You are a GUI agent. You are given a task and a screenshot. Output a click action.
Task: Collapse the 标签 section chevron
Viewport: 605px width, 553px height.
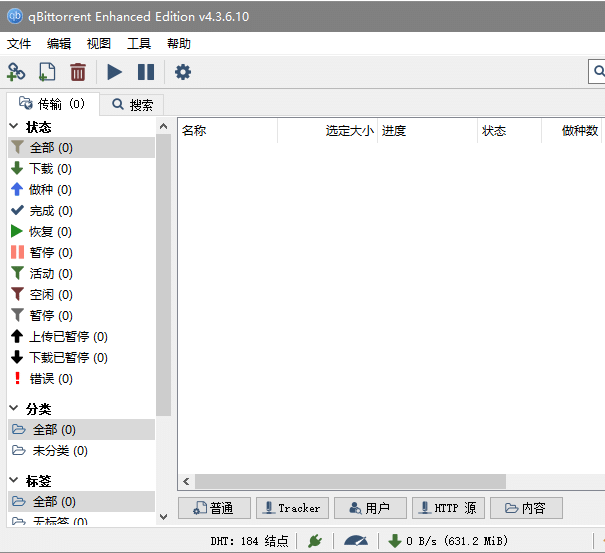coord(14,480)
